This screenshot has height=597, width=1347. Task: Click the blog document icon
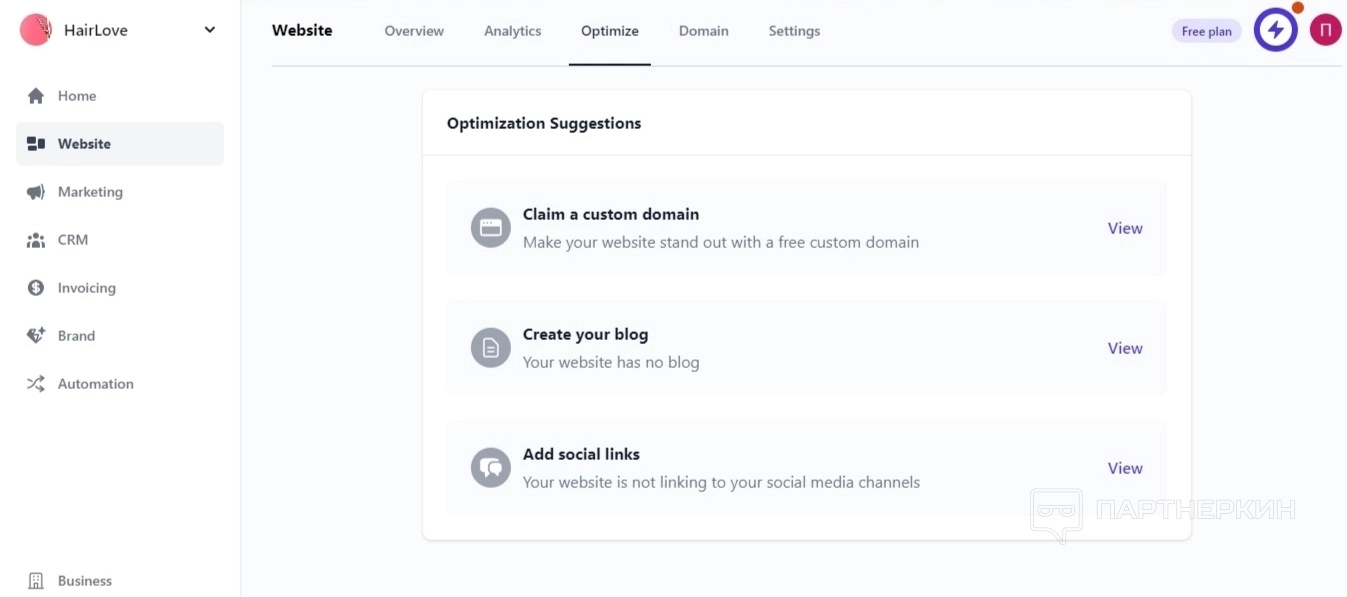[x=491, y=348]
